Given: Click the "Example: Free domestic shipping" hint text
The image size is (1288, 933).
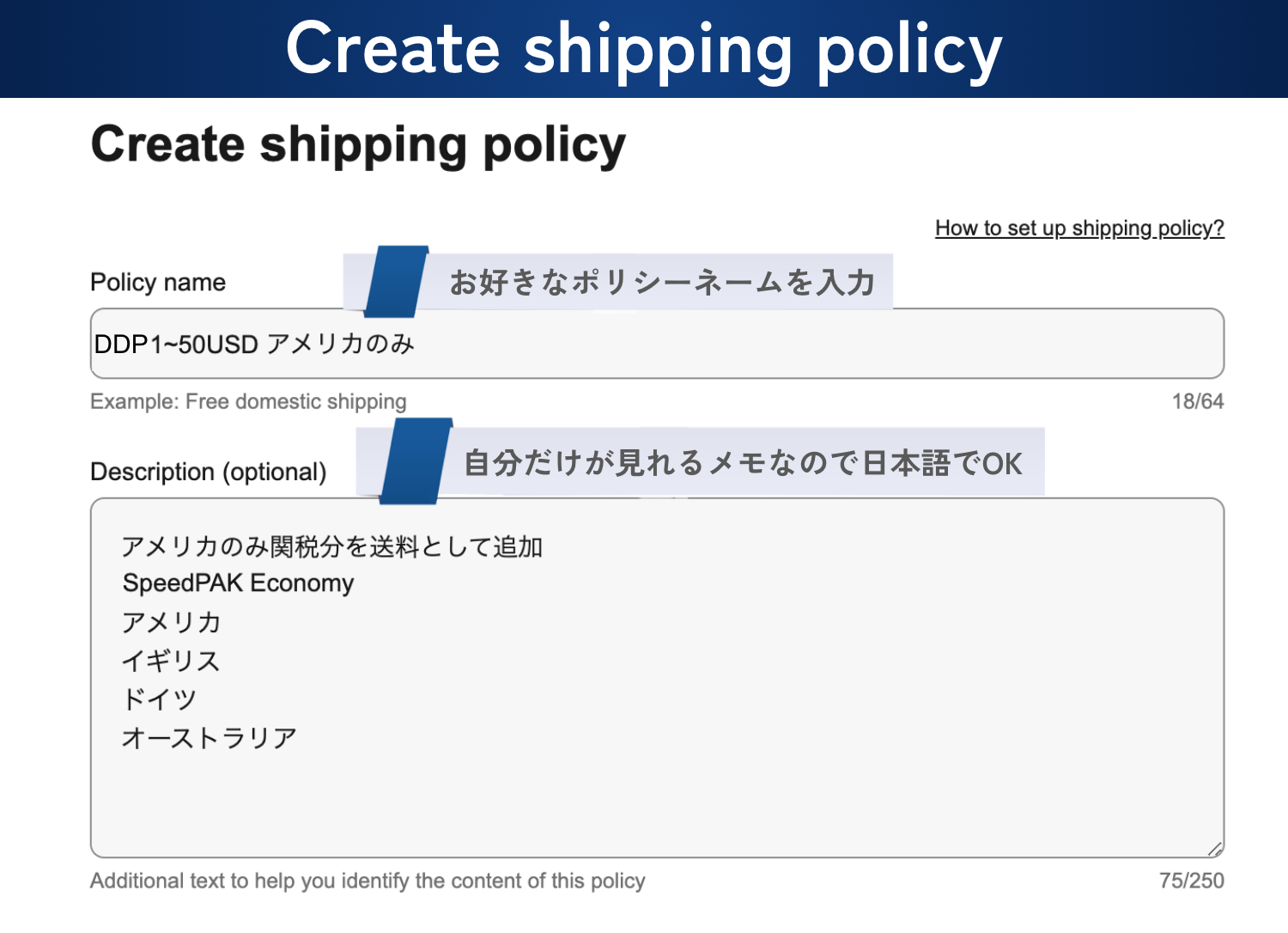Looking at the screenshot, I should pos(248,401).
